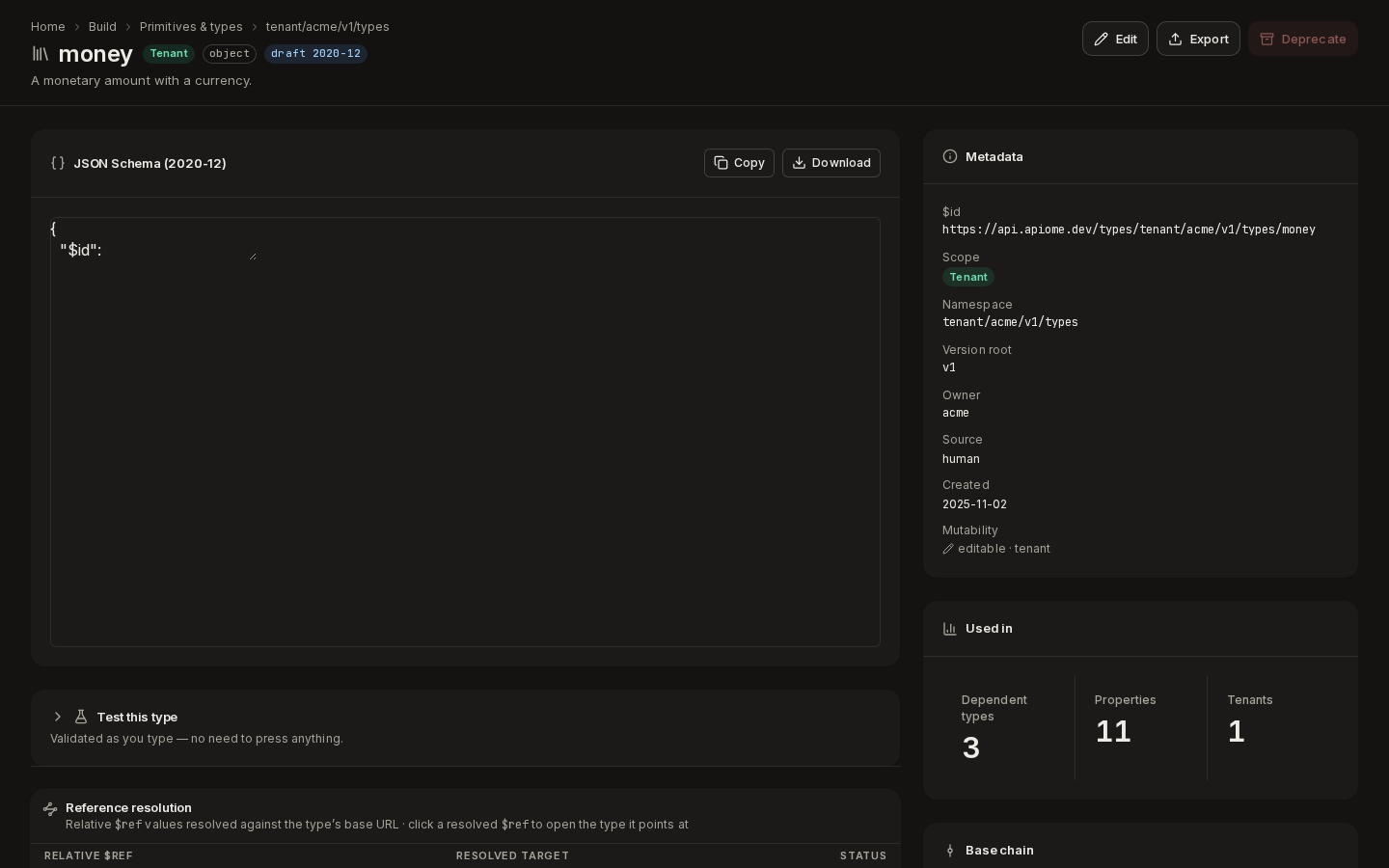Click the RESOLVED TARGET column header
Image resolution: width=1389 pixels, height=868 pixels.
[512, 855]
